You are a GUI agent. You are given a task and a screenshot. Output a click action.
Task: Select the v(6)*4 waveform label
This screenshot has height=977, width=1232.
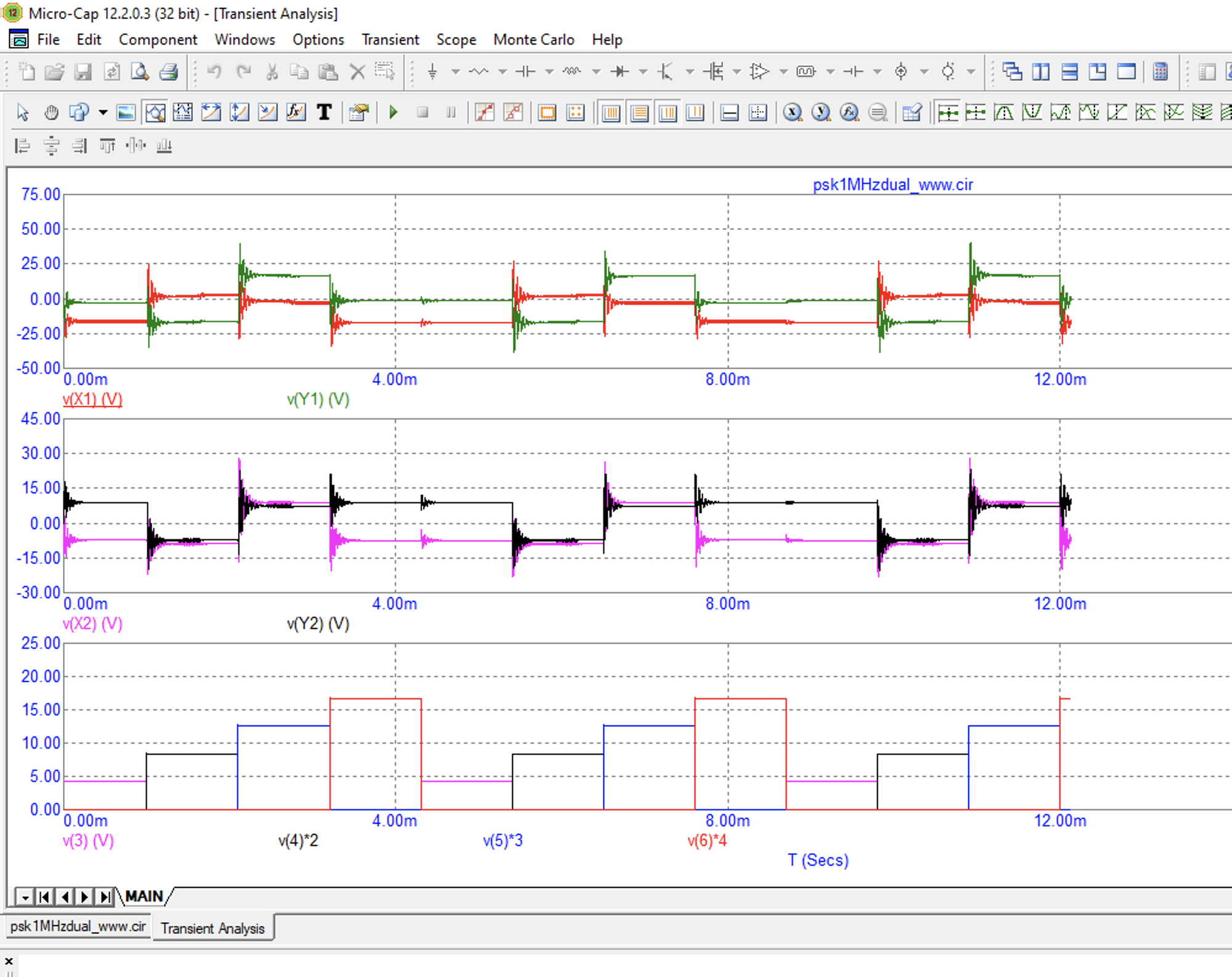coord(707,841)
